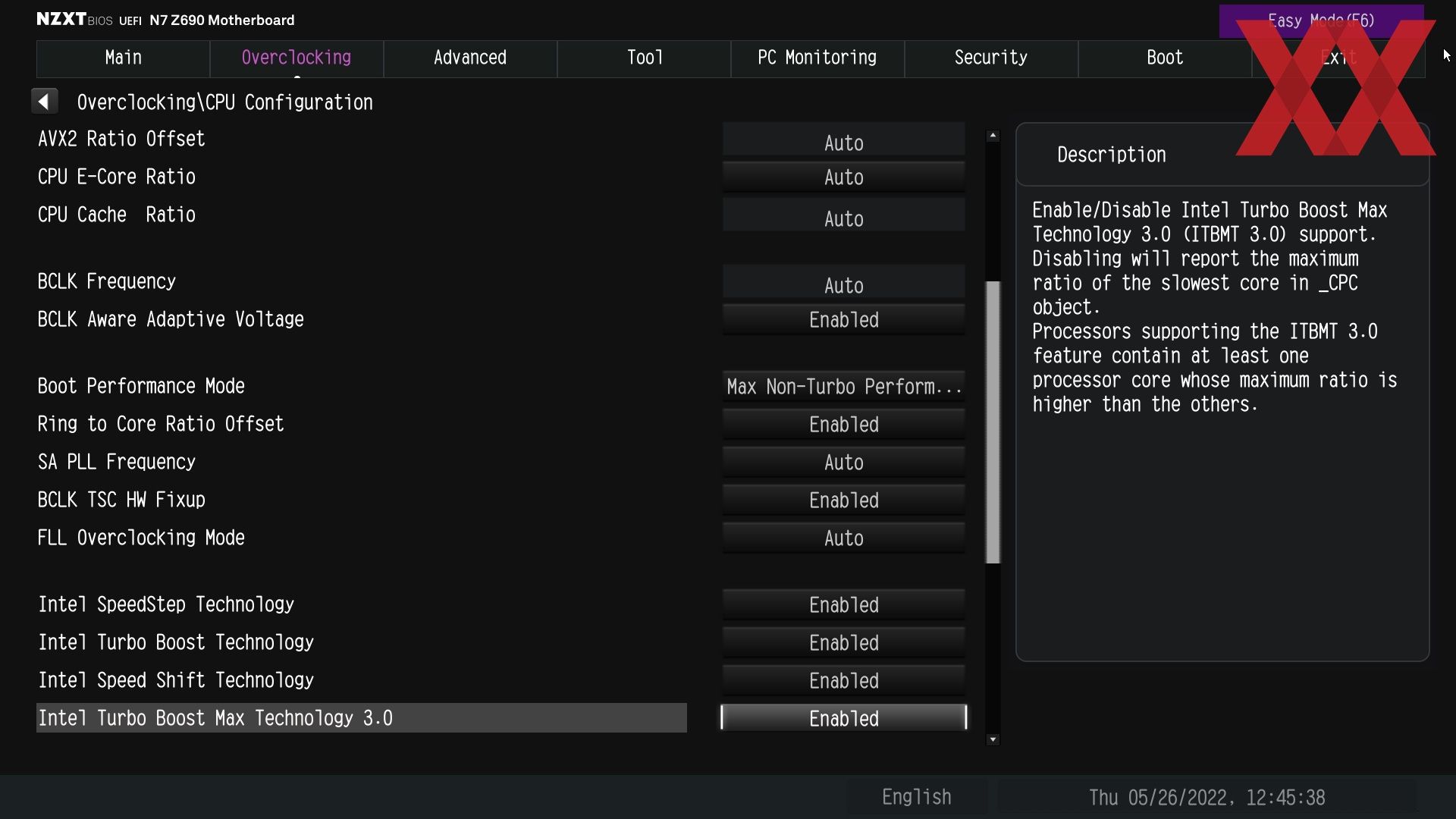The width and height of the screenshot is (1456, 819).
Task: Toggle BCLK TSC HW Fixup setting
Action: [x=844, y=500]
